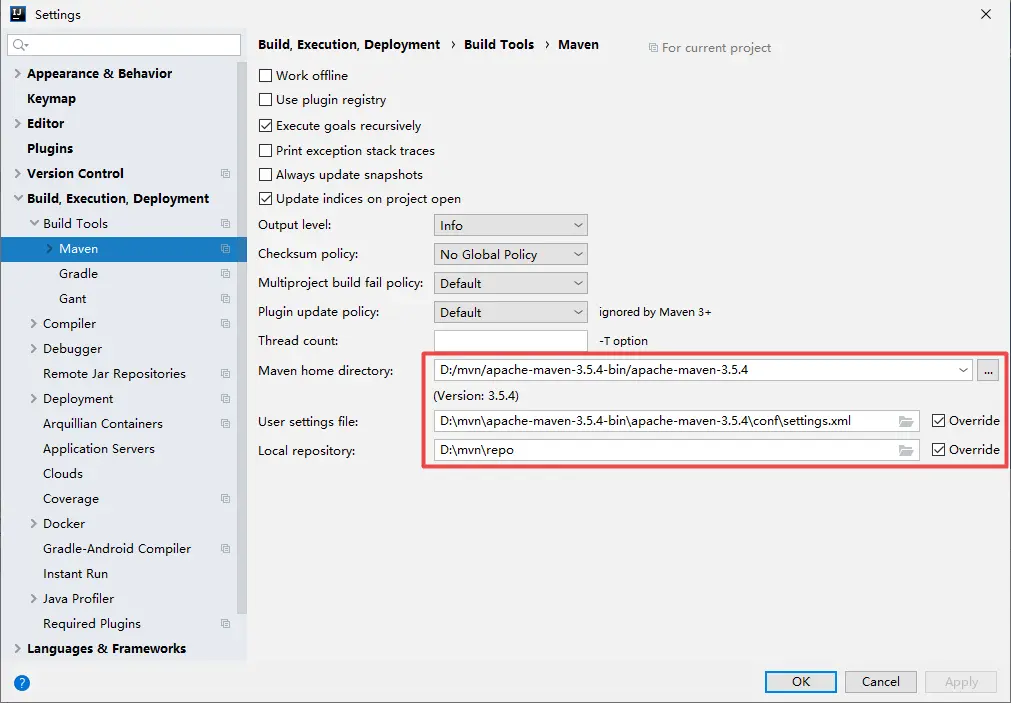This screenshot has width=1011, height=703.
Task: Click the For current project icon
Action: tap(653, 48)
